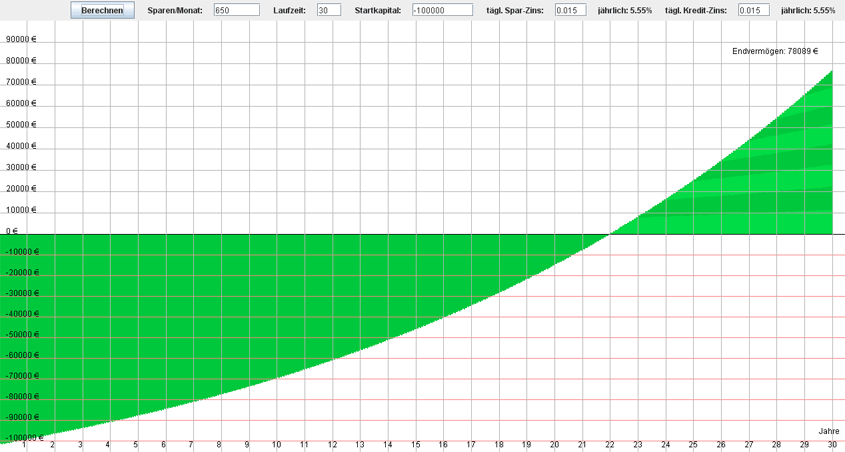Click year 22 on the x-axis
This screenshot has height=452, width=845.
609,445
